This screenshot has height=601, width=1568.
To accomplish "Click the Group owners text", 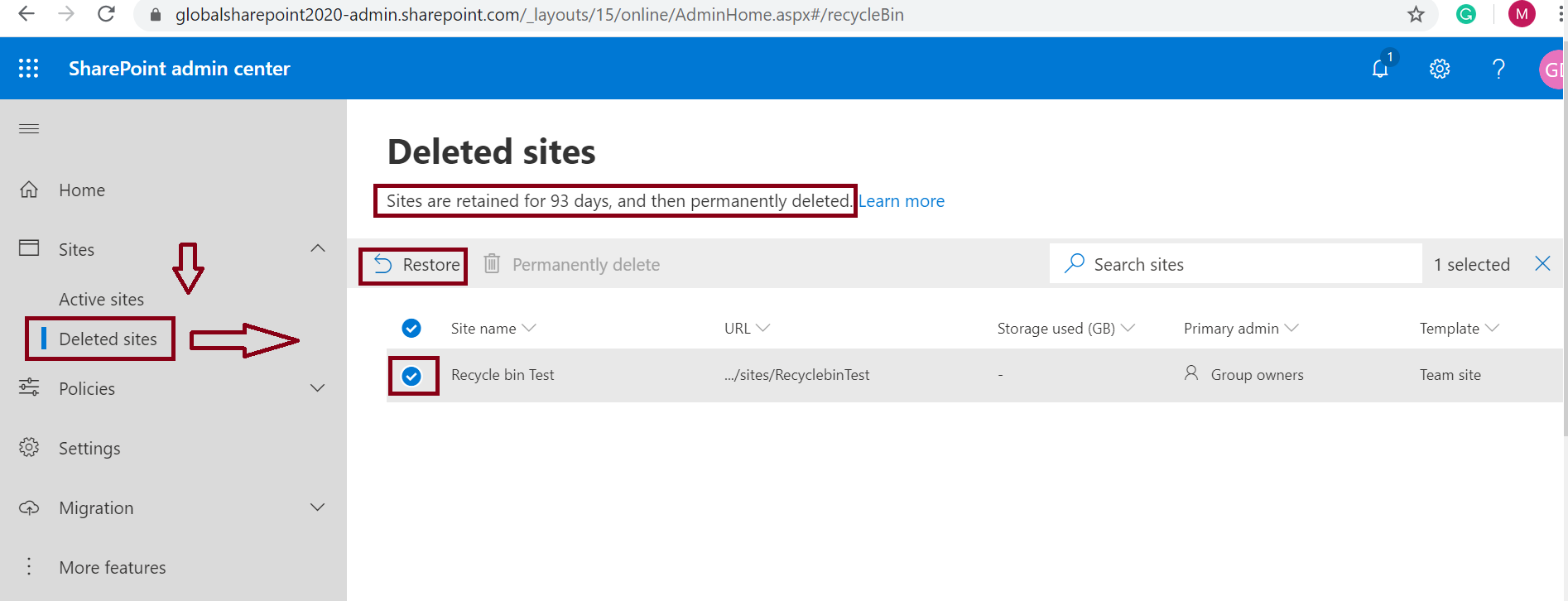I will (1257, 375).
